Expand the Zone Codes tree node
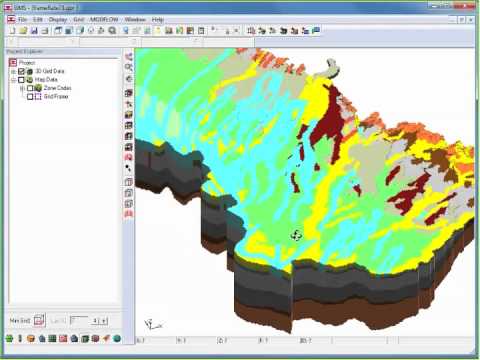The width and height of the screenshot is (480, 360). 22,88
